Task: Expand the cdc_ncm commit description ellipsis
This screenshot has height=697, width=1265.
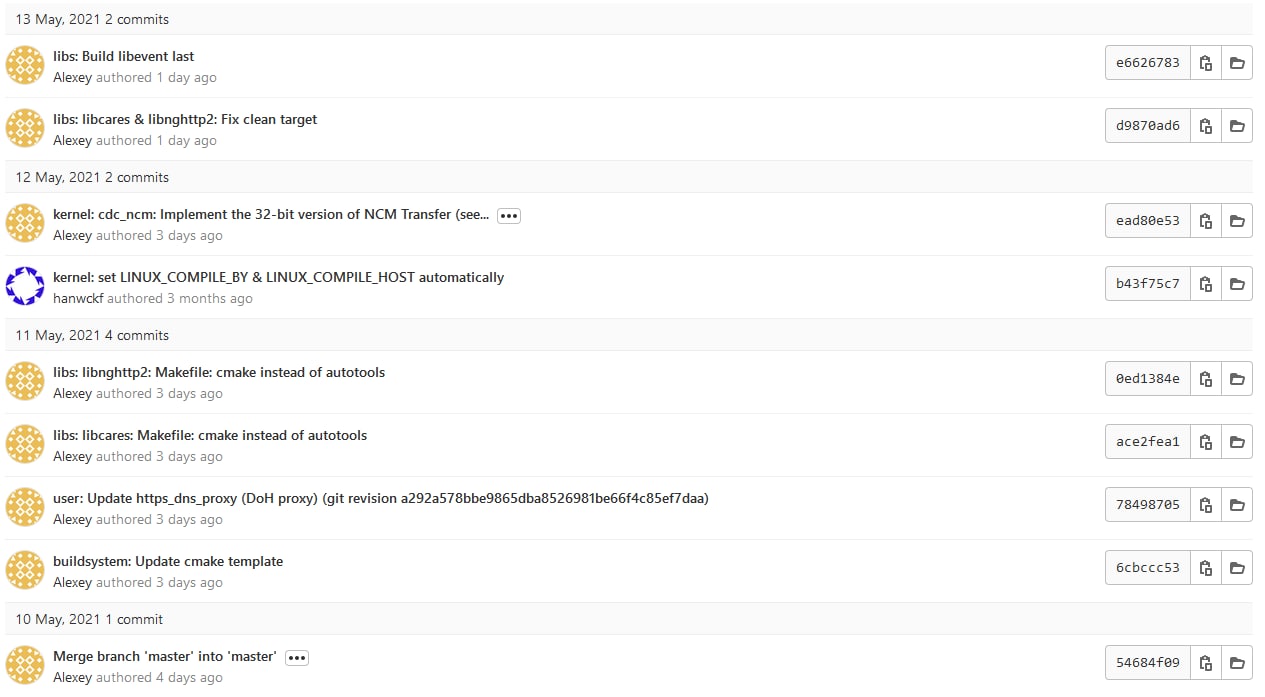Action: (x=509, y=216)
